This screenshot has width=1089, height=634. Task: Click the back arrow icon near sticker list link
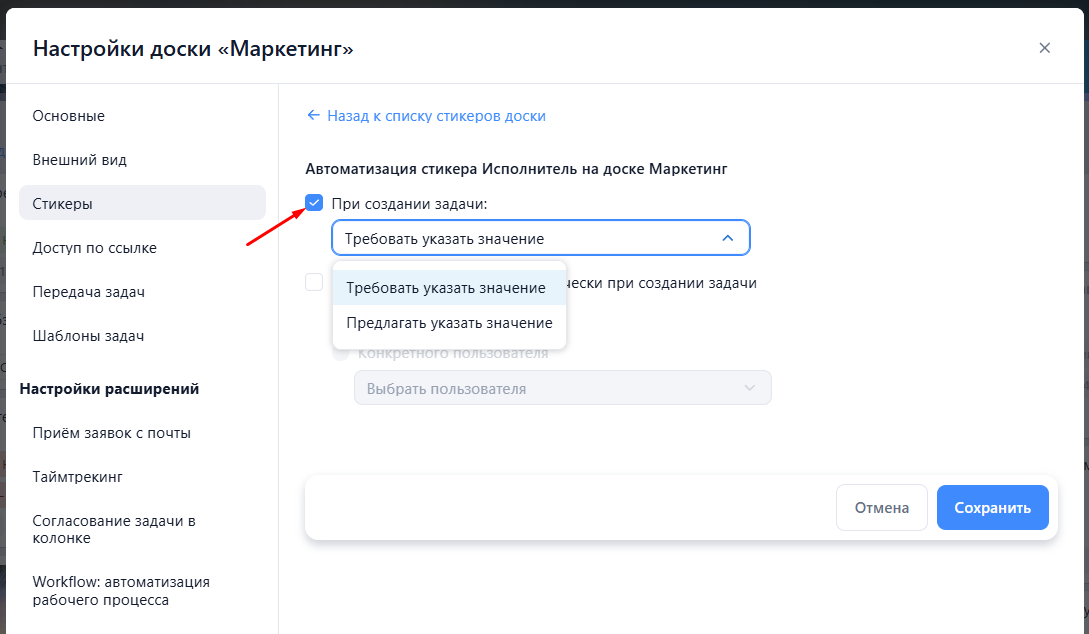(x=313, y=115)
